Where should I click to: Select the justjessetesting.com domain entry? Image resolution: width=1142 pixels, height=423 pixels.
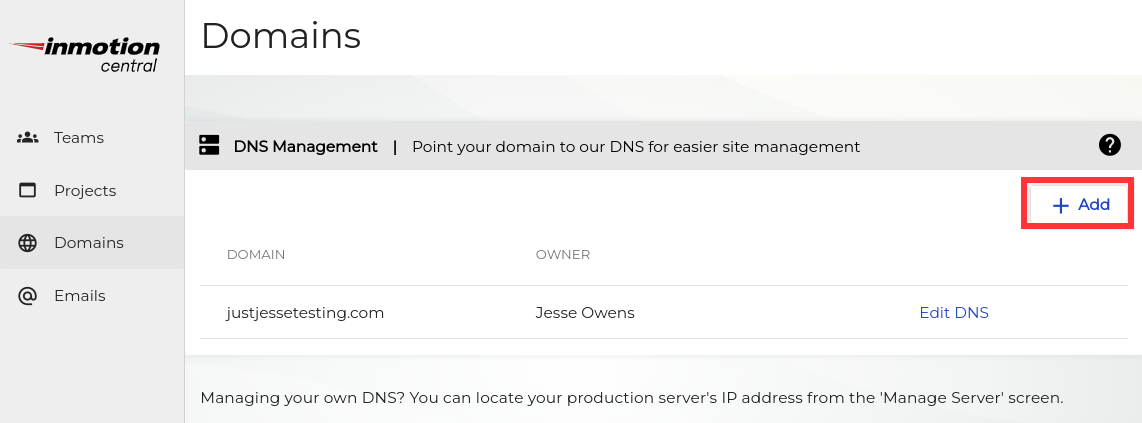tap(305, 313)
